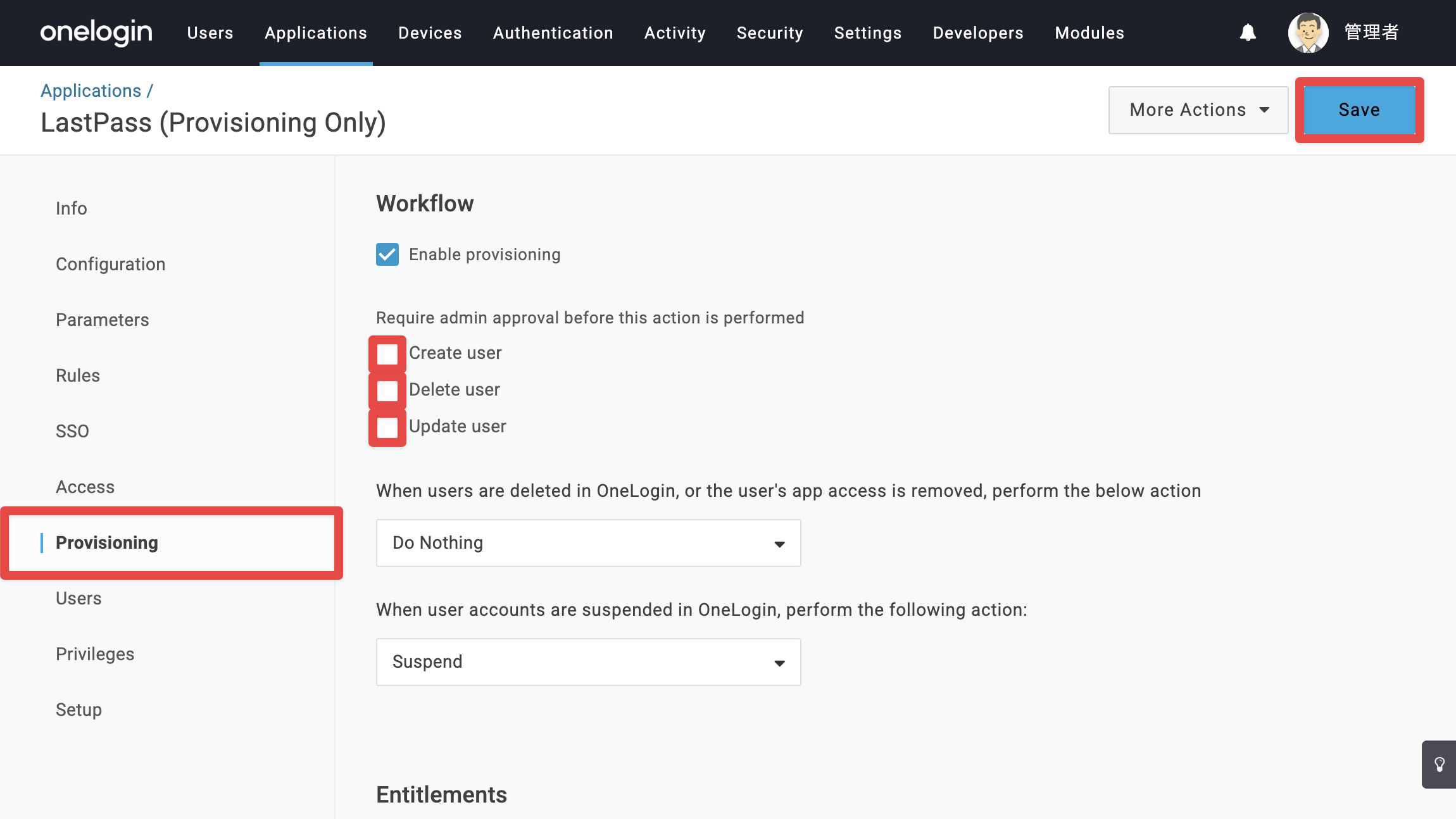Click the Delete user label text
This screenshot has width=1456, height=819.
coord(455,389)
